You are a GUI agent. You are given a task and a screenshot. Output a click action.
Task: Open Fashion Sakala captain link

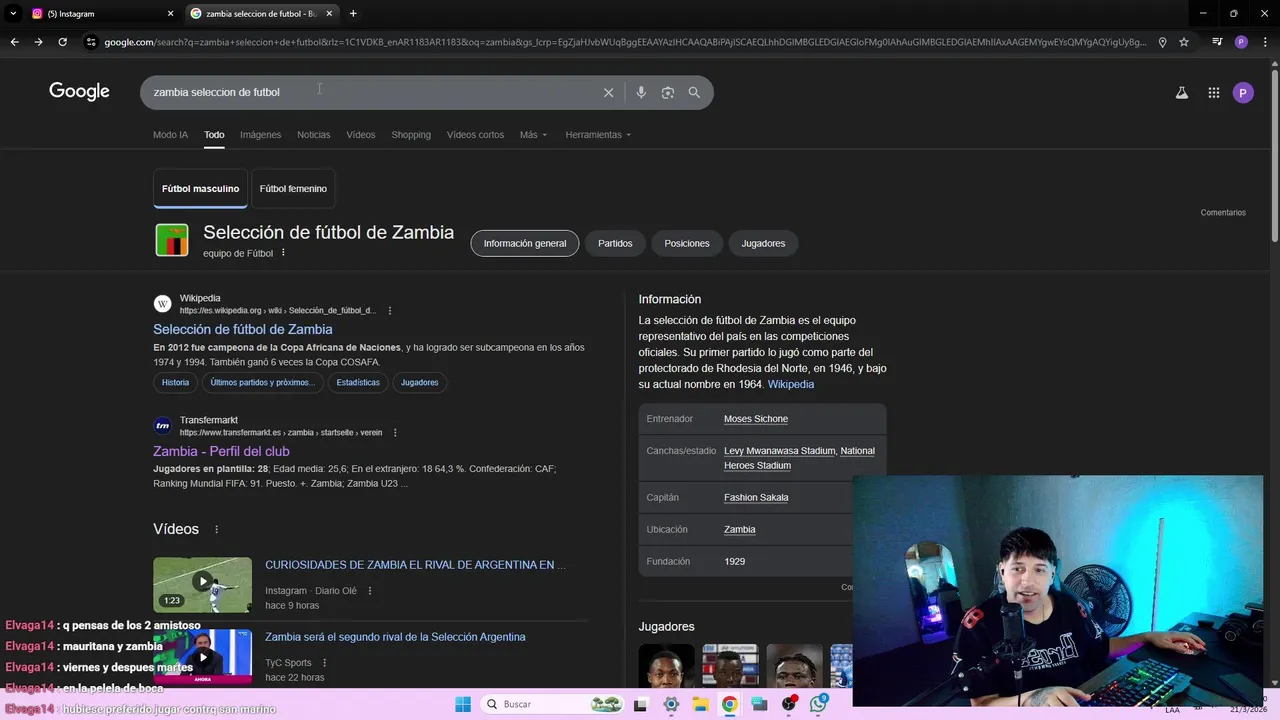coord(756,497)
